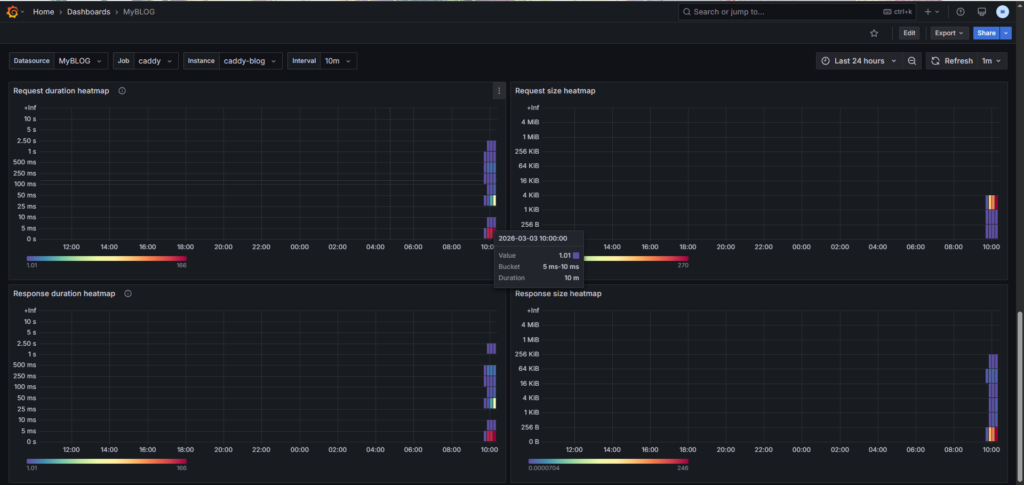The height and width of the screenshot is (485, 1024).
Task: Go to Home breadcrumb
Action: click(x=43, y=12)
